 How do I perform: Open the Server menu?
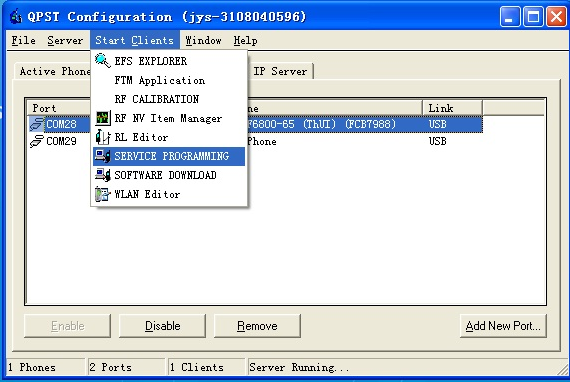click(x=65, y=40)
